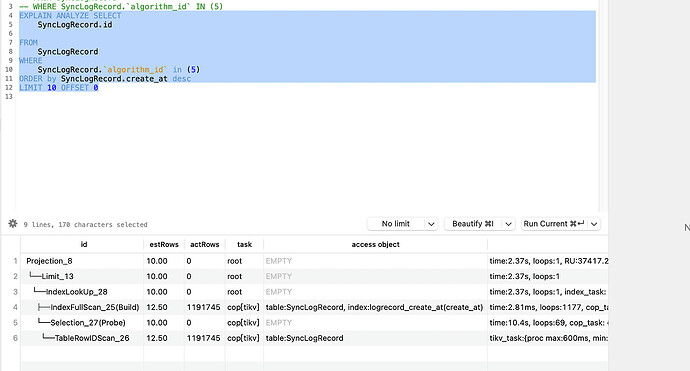
Task: Click the WHERE keyword on line 9
Action: (31, 61)
